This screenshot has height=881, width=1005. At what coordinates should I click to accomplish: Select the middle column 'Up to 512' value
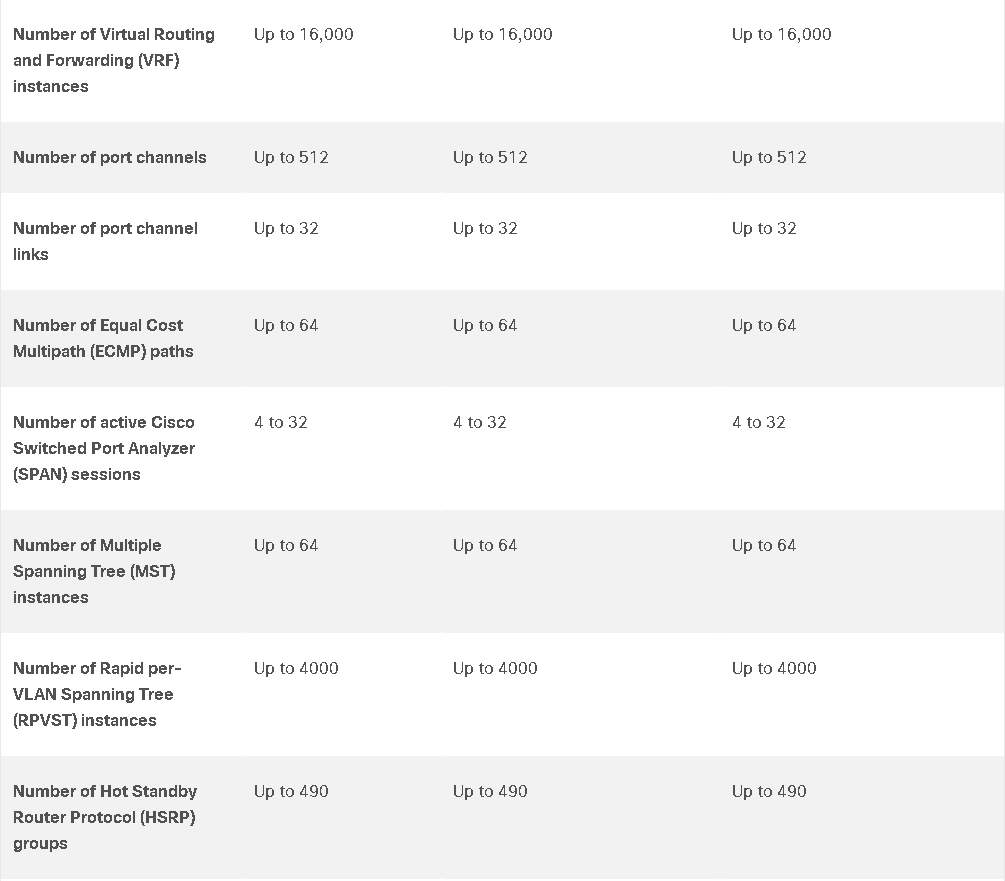pyautogui.click(x=490, y=158)
